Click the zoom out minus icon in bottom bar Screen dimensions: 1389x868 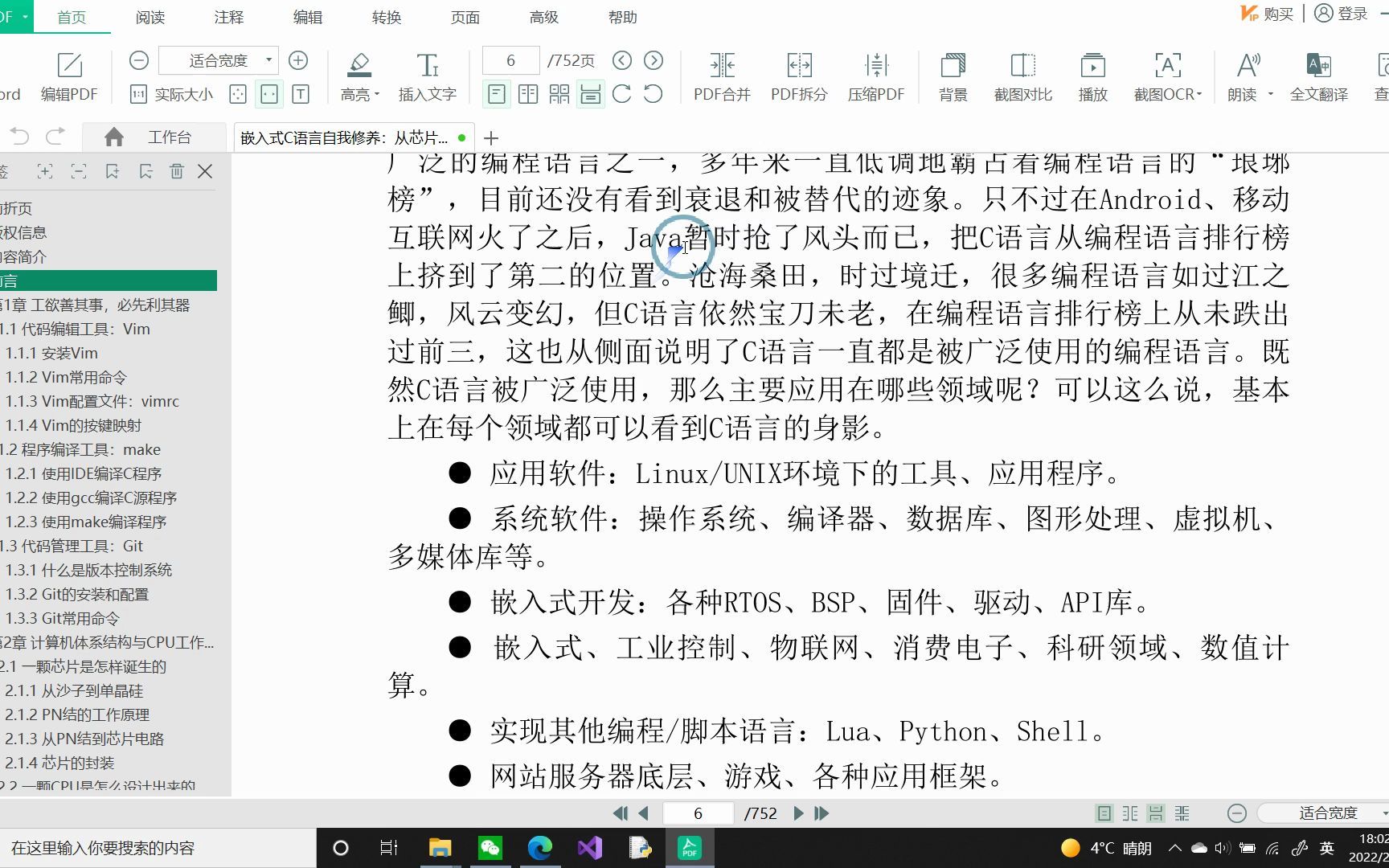pyautogui.click(x=1237, y=813)
